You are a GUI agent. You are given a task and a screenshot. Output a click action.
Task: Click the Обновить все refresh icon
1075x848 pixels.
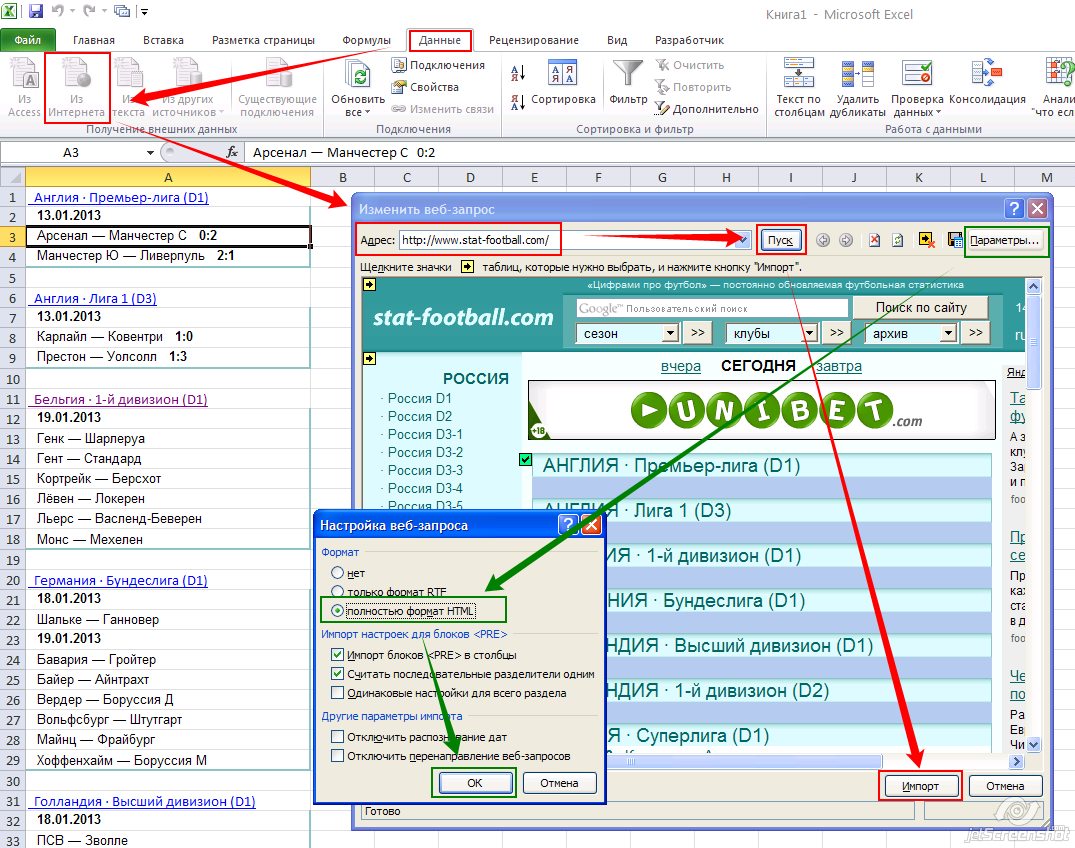(358, 74)
